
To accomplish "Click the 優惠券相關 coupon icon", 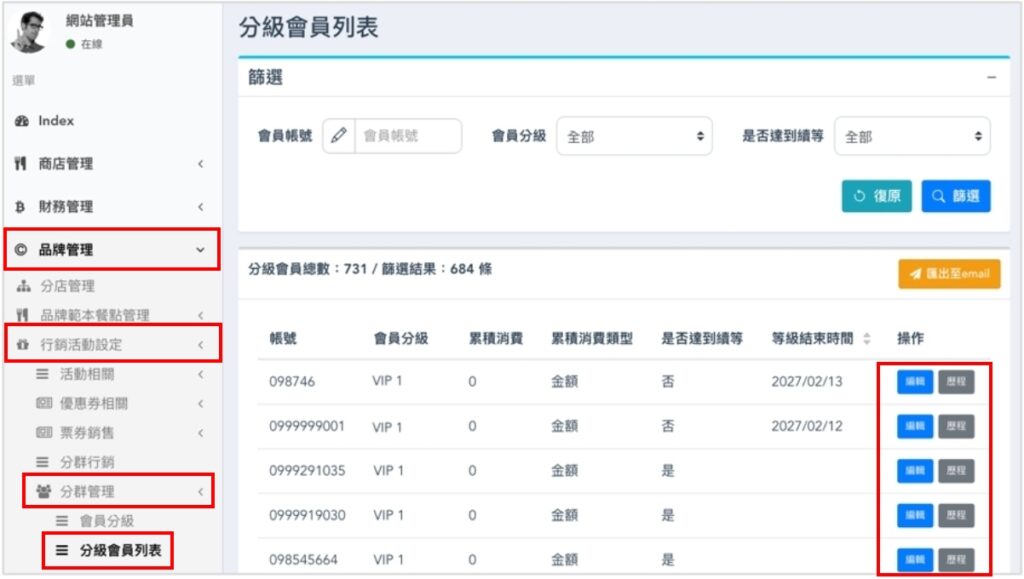I will pyautogui.click(x=43, y=404).
